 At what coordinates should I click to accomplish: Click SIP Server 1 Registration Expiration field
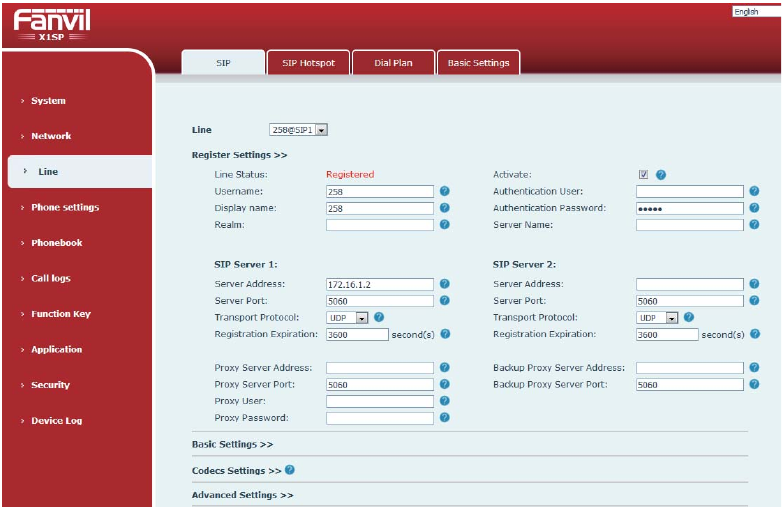(x=357, y=335)
